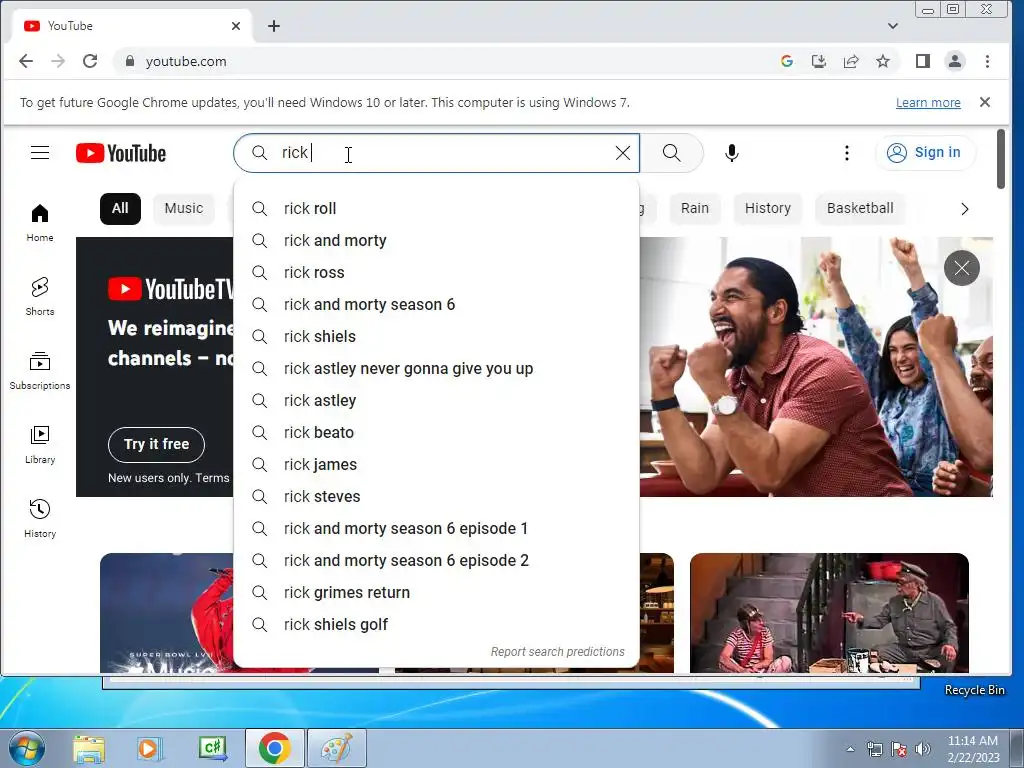Open the Windows Start menu
This screenshot has height=768, width=1024.
pyautogui.click(x=26, y=748)
